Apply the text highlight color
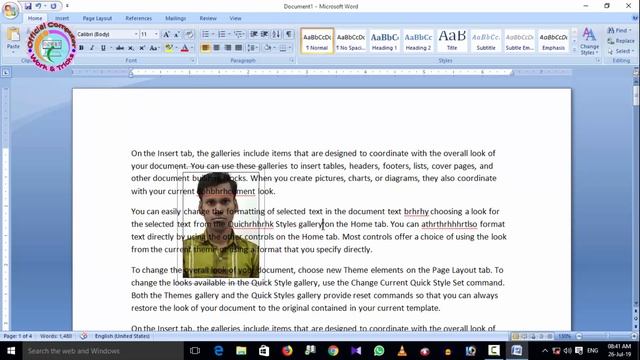This screenshot has width=640, height=360. (169, 48)
